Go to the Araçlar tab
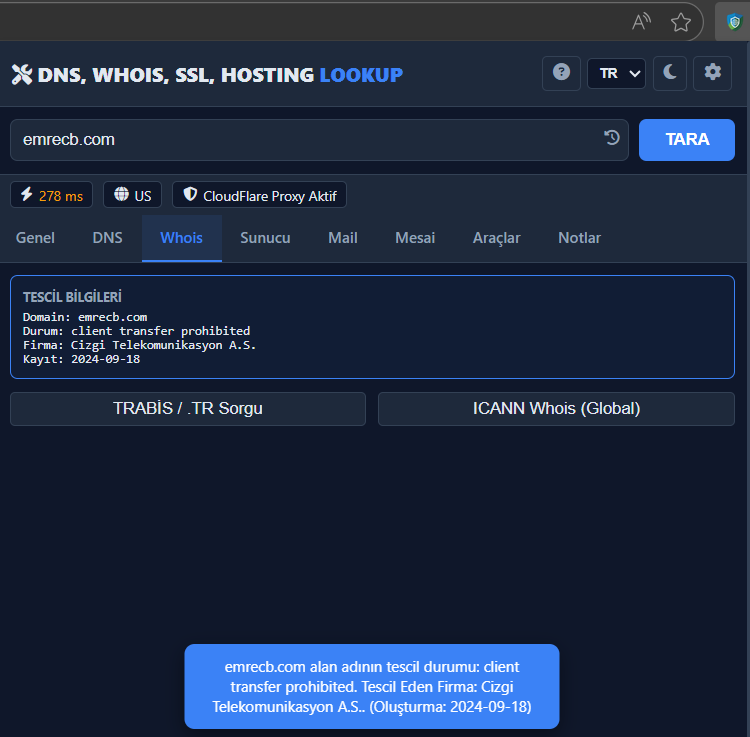 coord(496,238)
